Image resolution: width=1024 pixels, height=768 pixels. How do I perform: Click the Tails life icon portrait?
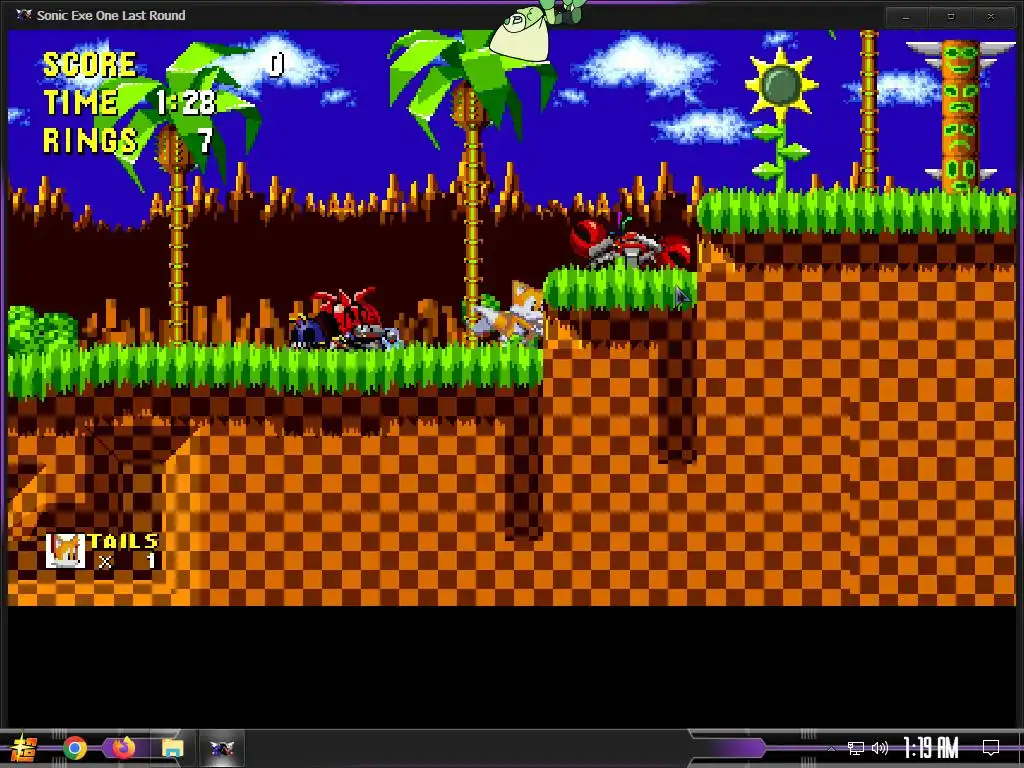[65, 551]
